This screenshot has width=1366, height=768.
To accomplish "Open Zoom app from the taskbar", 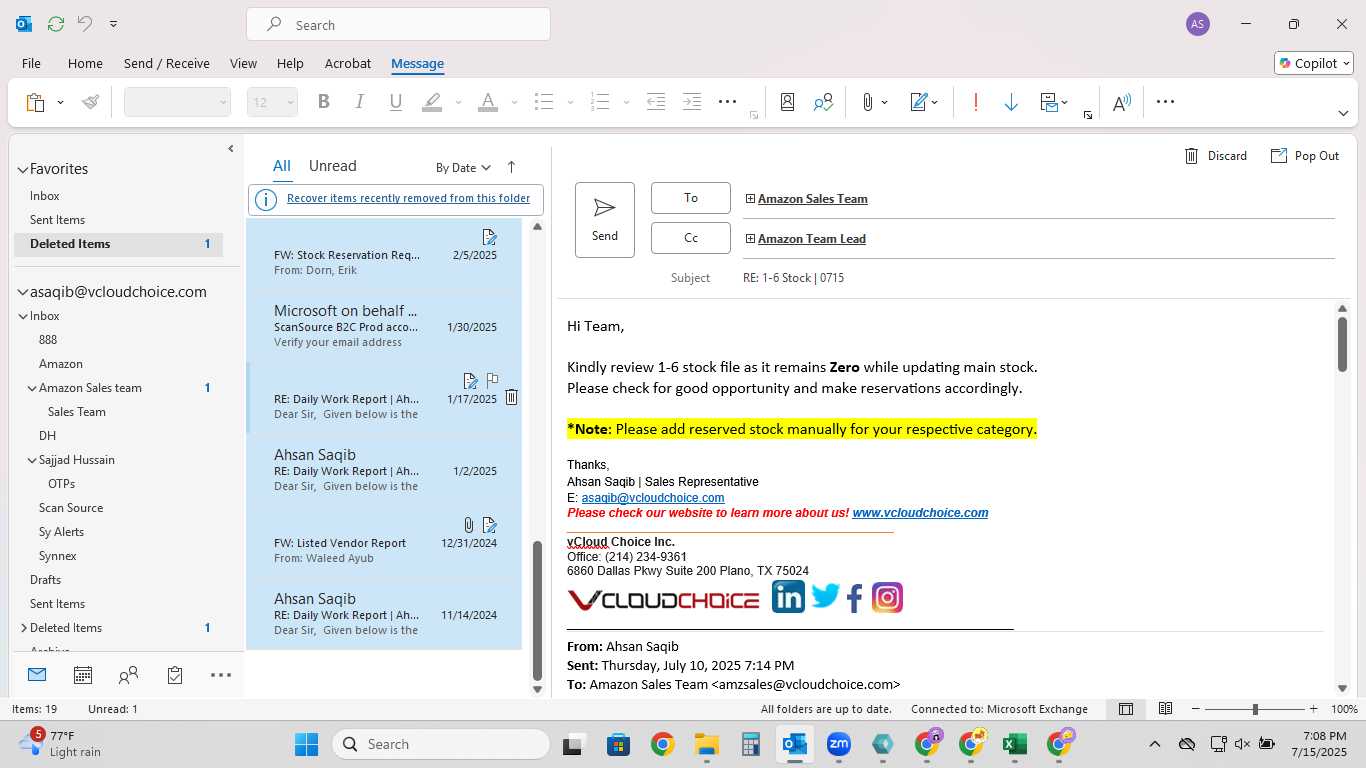I will [838, 744].
